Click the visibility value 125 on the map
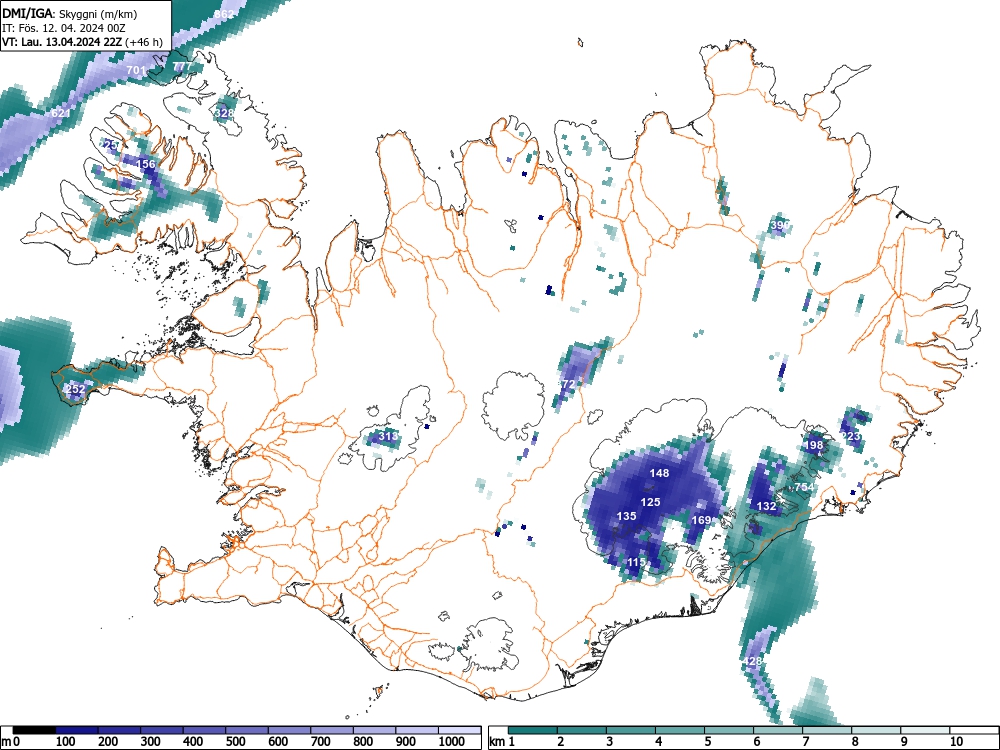The width and height of the screenshot is (1000, 750). coord(651,502)
